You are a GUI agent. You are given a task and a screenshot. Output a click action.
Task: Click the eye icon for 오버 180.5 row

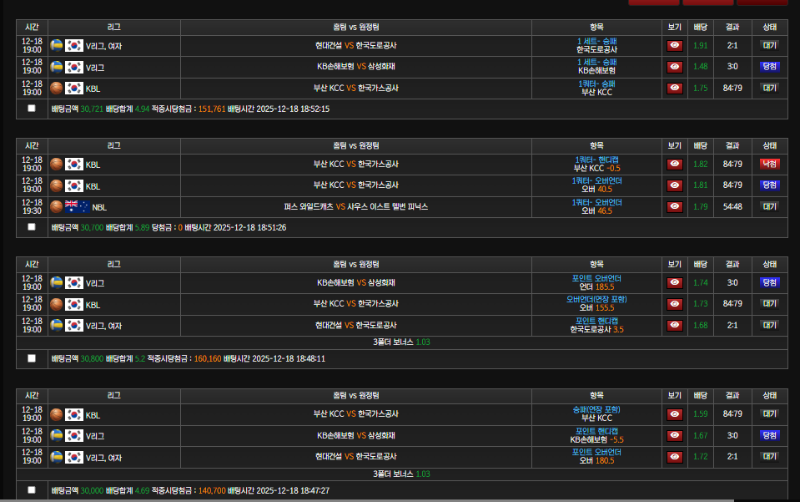[674, 456]
